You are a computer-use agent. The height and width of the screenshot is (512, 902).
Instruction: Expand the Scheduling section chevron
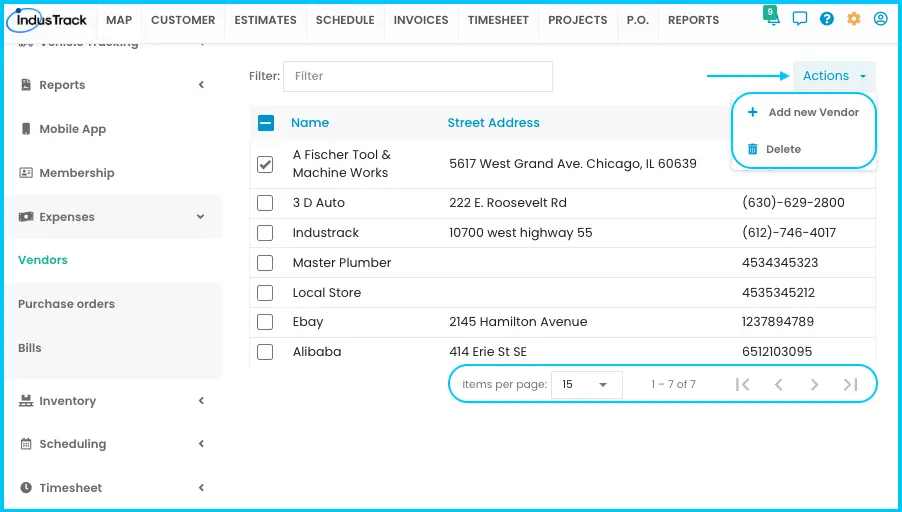201,444
